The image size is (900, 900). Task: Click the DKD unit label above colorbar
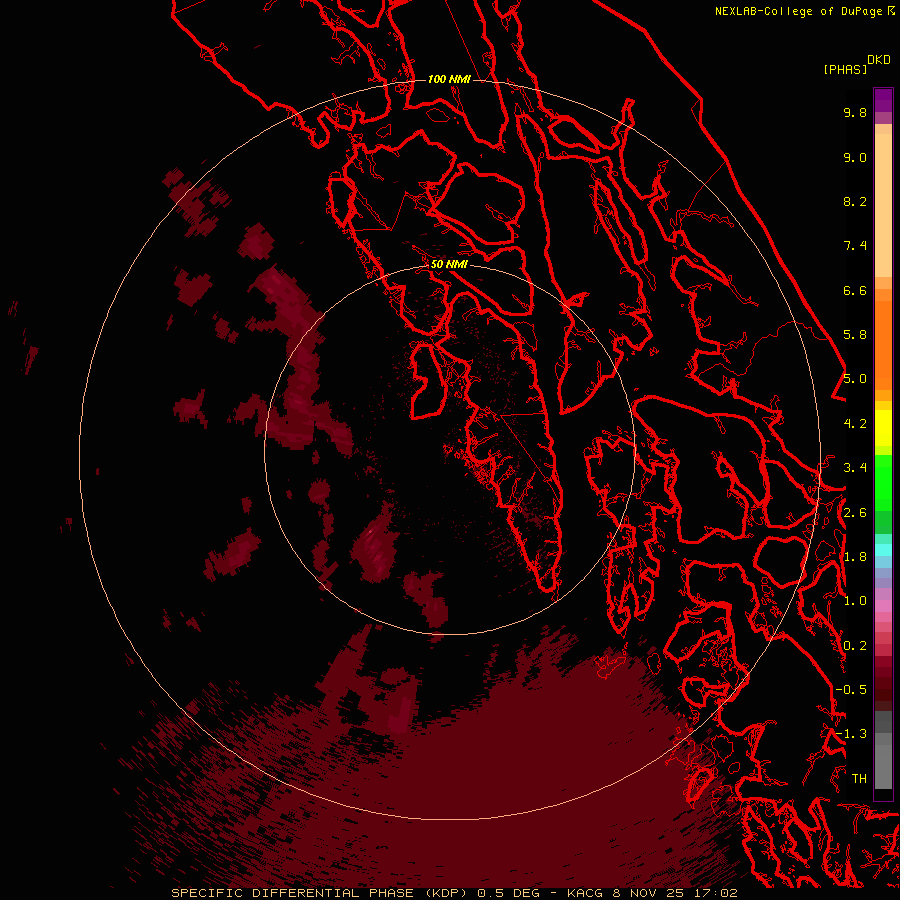[879, 60]
